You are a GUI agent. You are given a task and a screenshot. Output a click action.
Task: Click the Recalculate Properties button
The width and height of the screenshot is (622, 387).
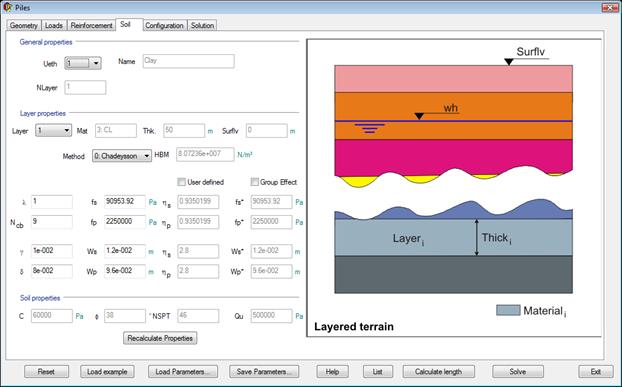pos(160,338)
